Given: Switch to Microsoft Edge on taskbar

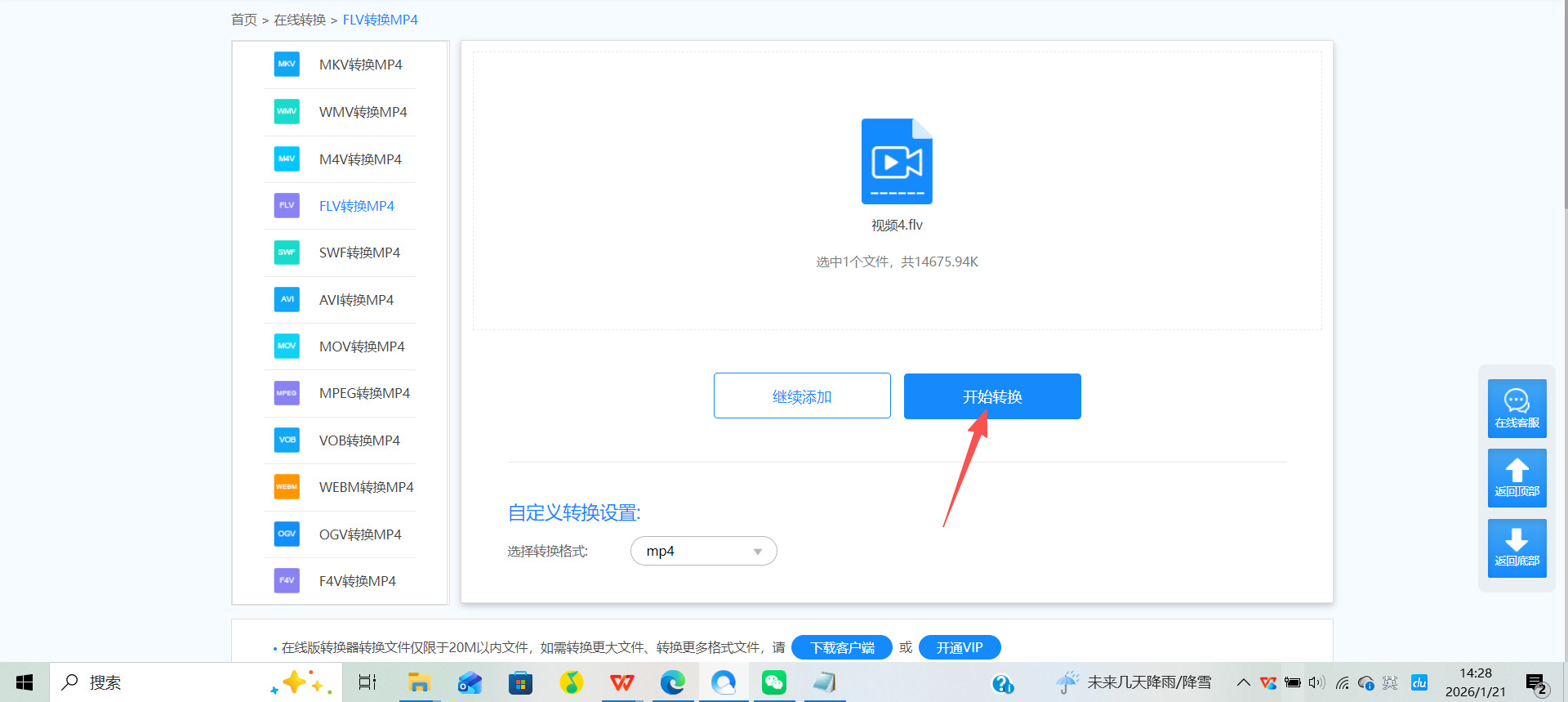Looking at the screenshot, I should click(x=672, y=682).
